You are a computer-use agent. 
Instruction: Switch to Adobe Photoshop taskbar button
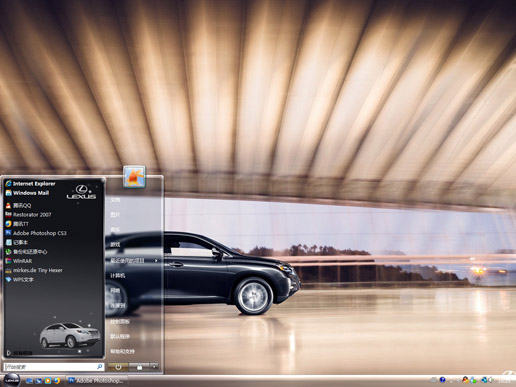(95, 380)
